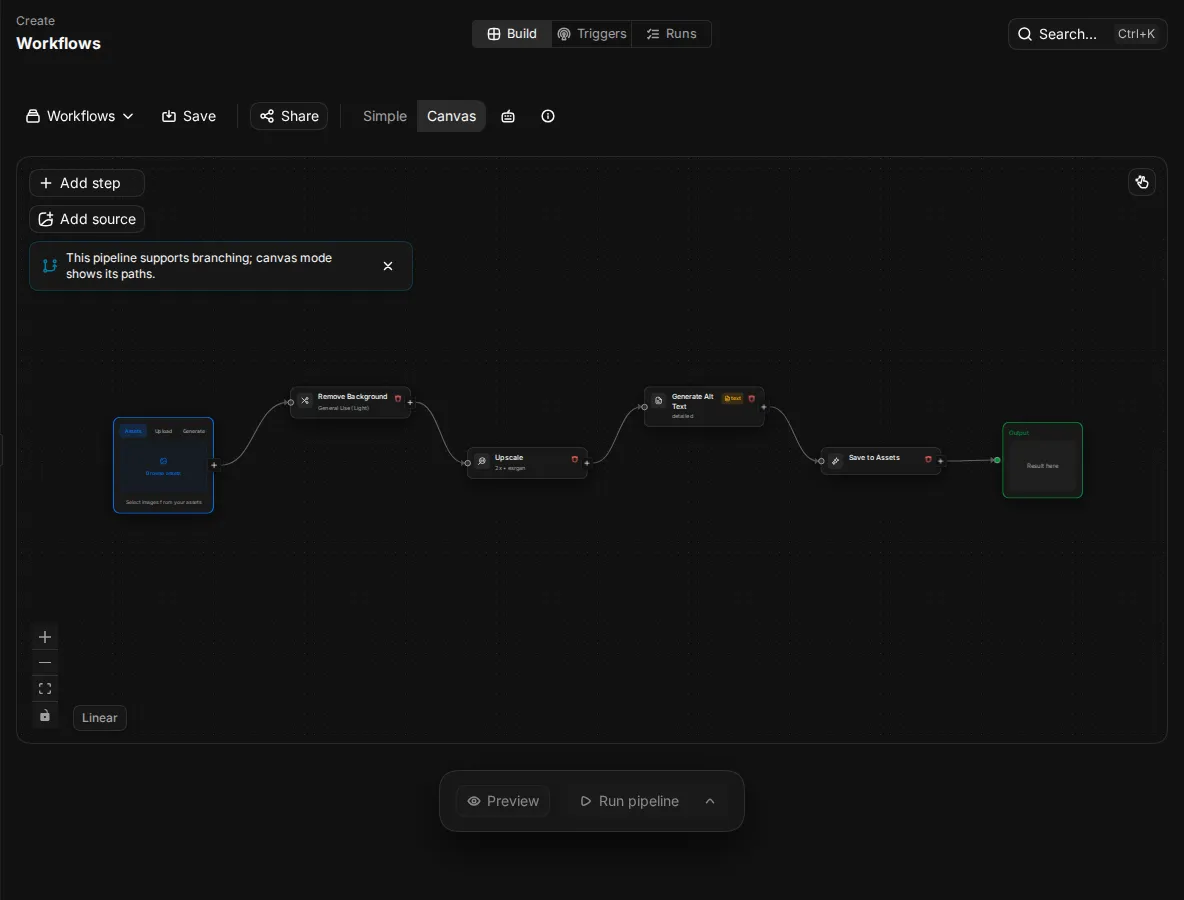Click the hand pan icon at canvas corner
Screen dimensions: 1184x900
pos(1142,182)
